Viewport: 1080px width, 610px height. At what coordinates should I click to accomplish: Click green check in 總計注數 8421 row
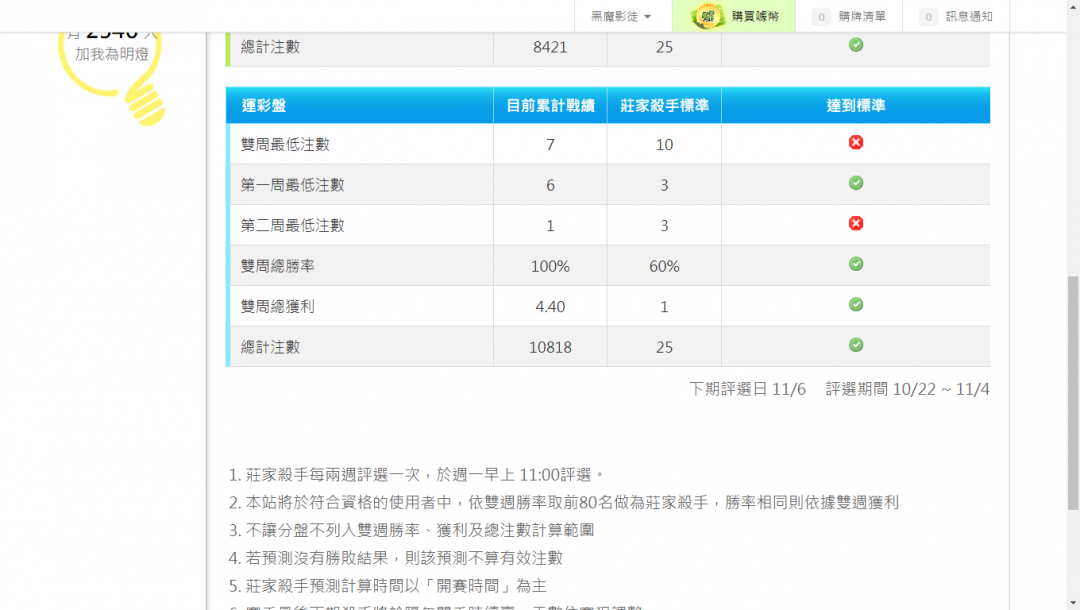click(x=855, y=45)
